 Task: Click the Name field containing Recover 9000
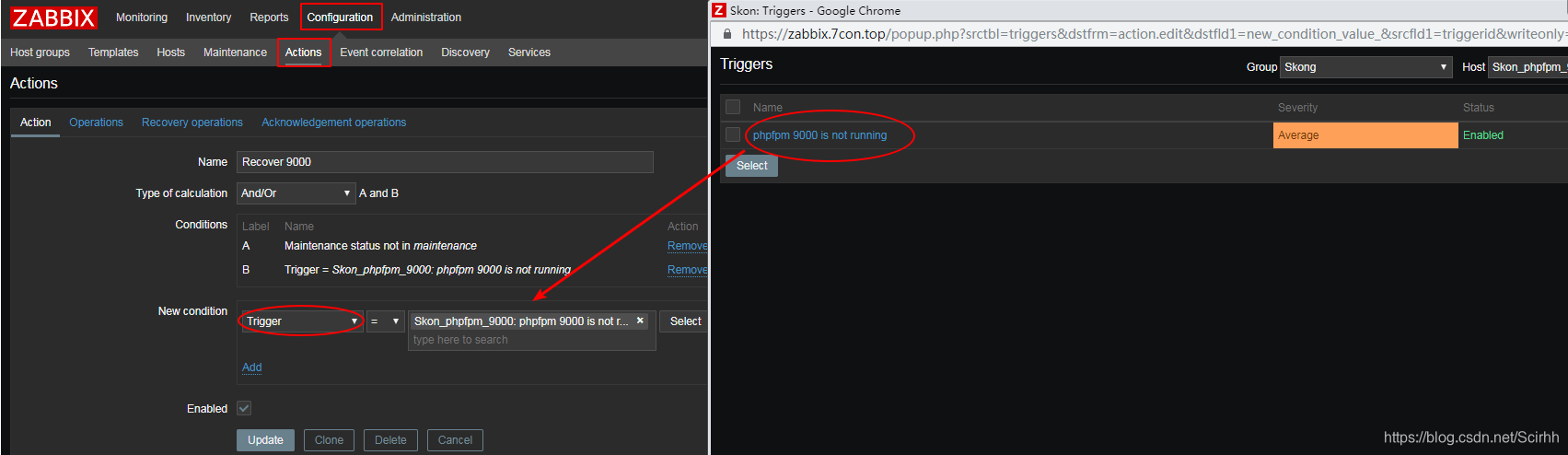pos(445,162)
